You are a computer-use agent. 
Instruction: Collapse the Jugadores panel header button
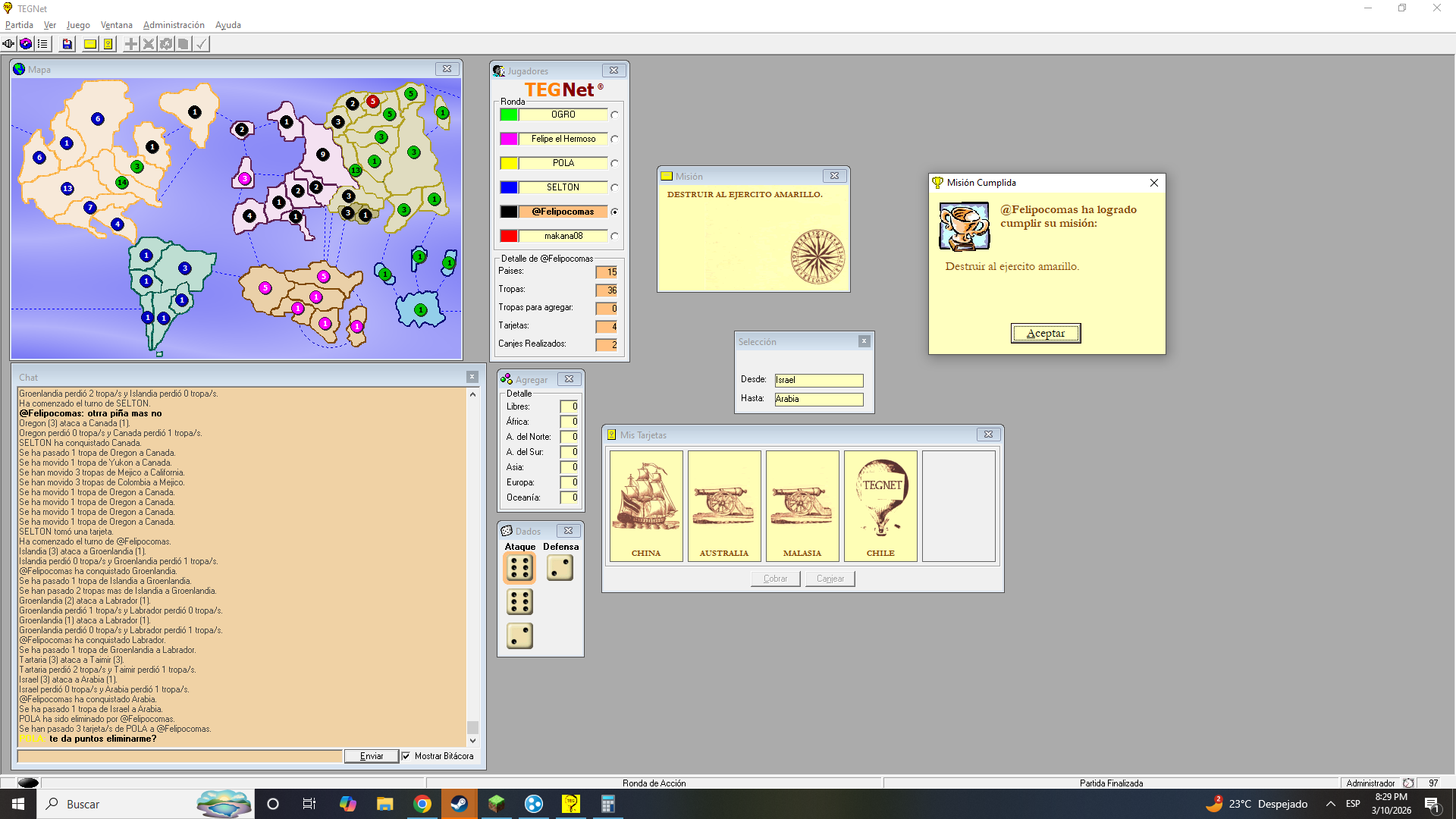[x=613, y=71]
